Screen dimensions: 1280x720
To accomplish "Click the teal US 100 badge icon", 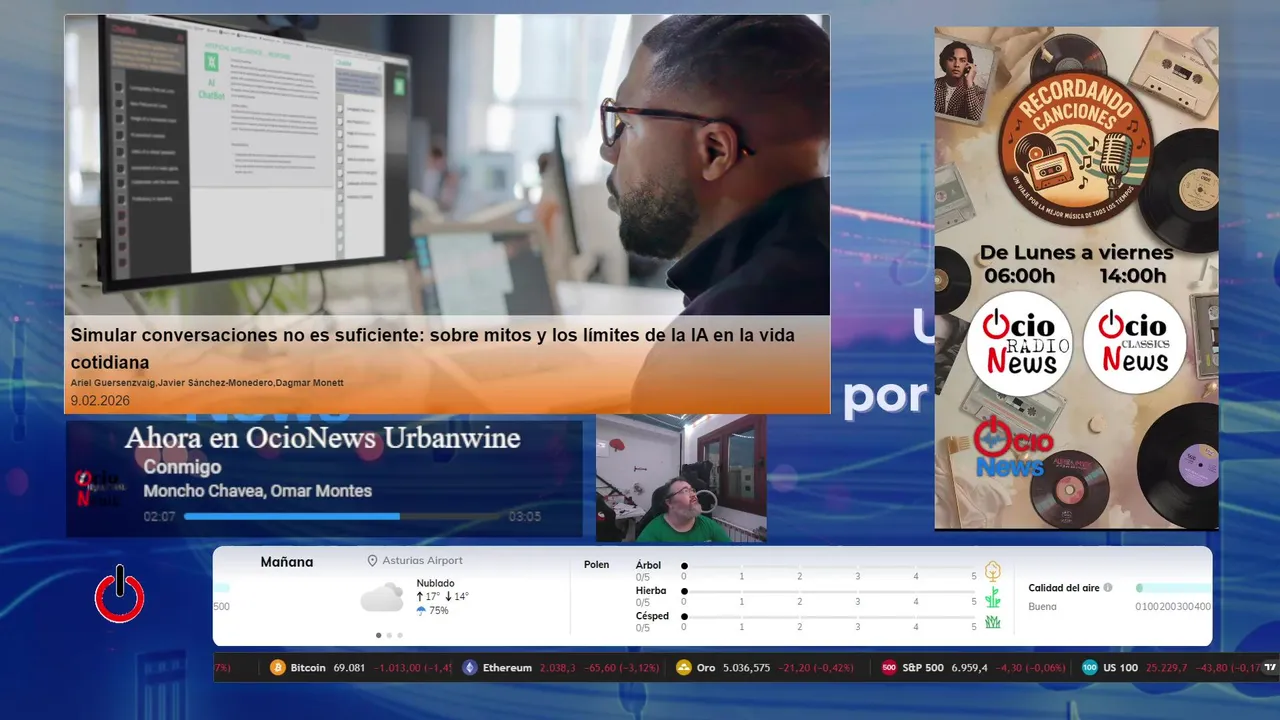I will 1090,668.
